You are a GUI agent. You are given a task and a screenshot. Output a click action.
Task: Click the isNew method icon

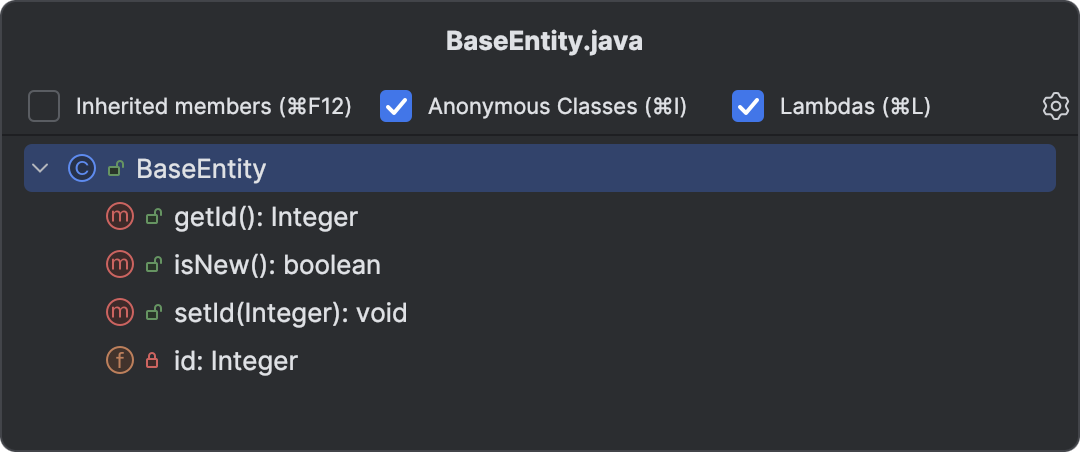[x=119, y=265]
